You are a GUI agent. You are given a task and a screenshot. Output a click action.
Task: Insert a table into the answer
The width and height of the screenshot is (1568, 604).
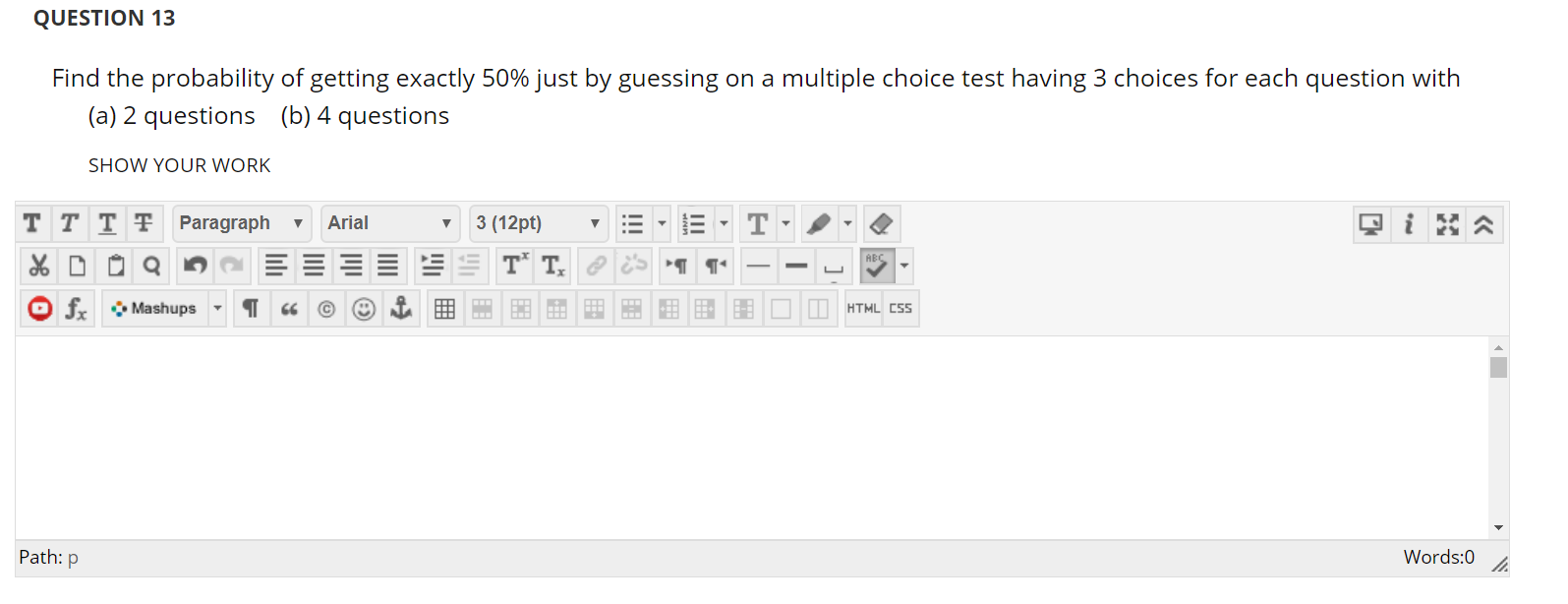[x=444, y=308]
